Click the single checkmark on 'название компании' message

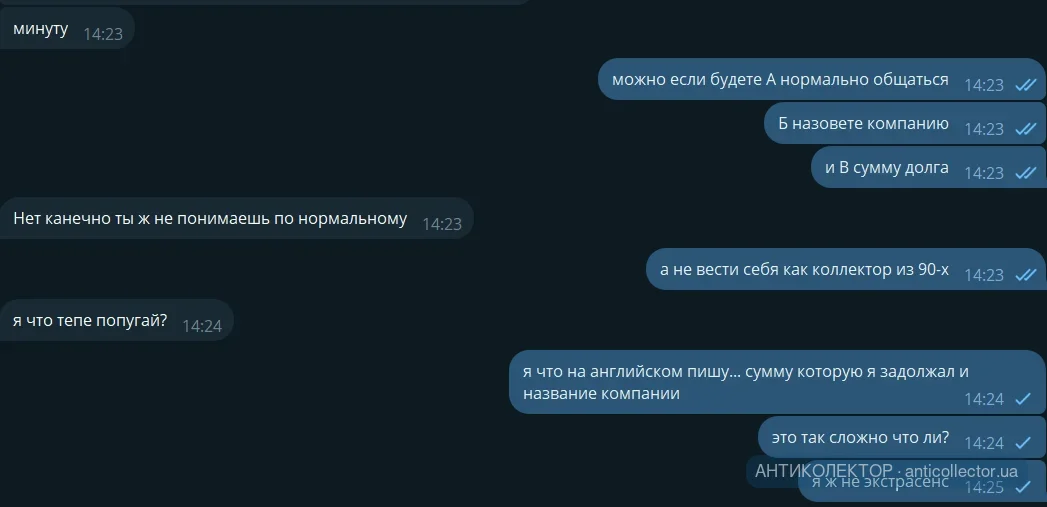click(1023, 399)
